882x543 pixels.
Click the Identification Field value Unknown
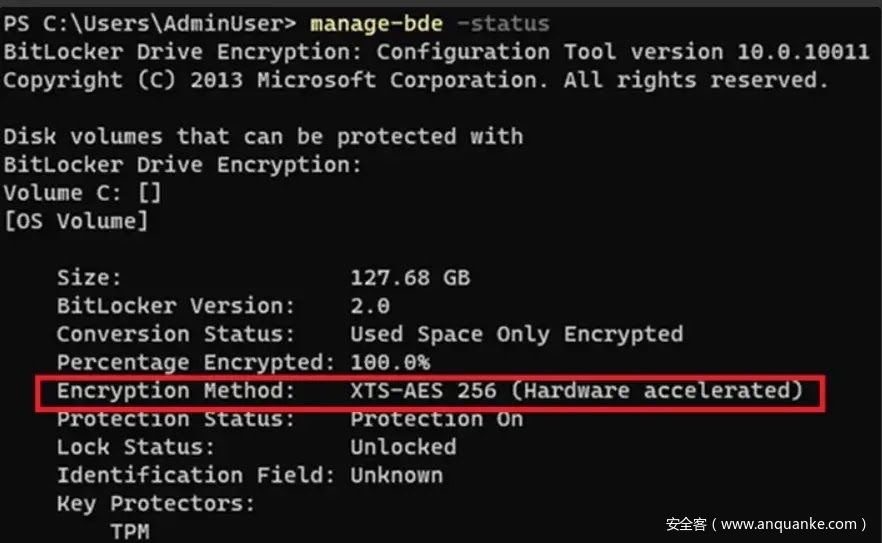pyautogui.click(x=396, y=475)
